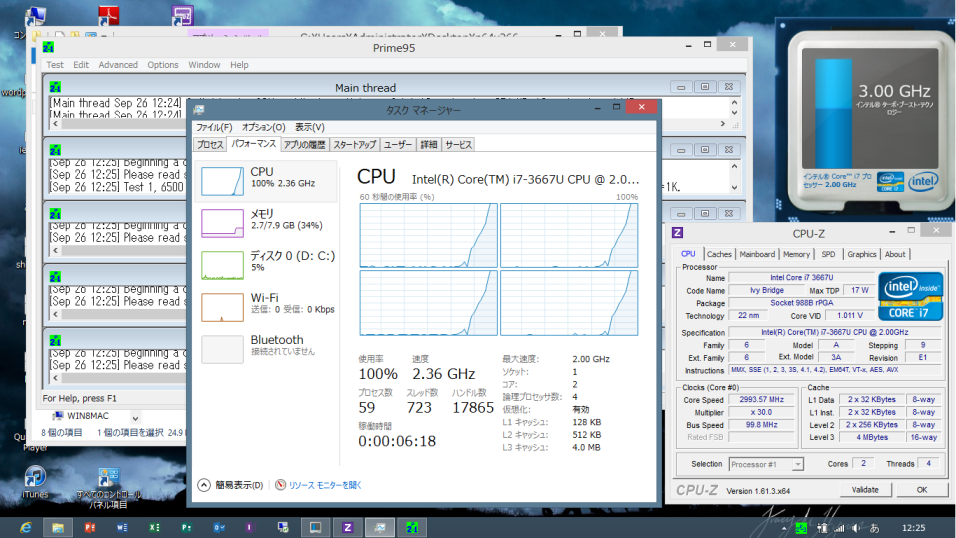Launch Excel from the taskbar
Image resolution: width=956 pixels, height=538 pixels.
pyautogui.click(x=154, y=528)
